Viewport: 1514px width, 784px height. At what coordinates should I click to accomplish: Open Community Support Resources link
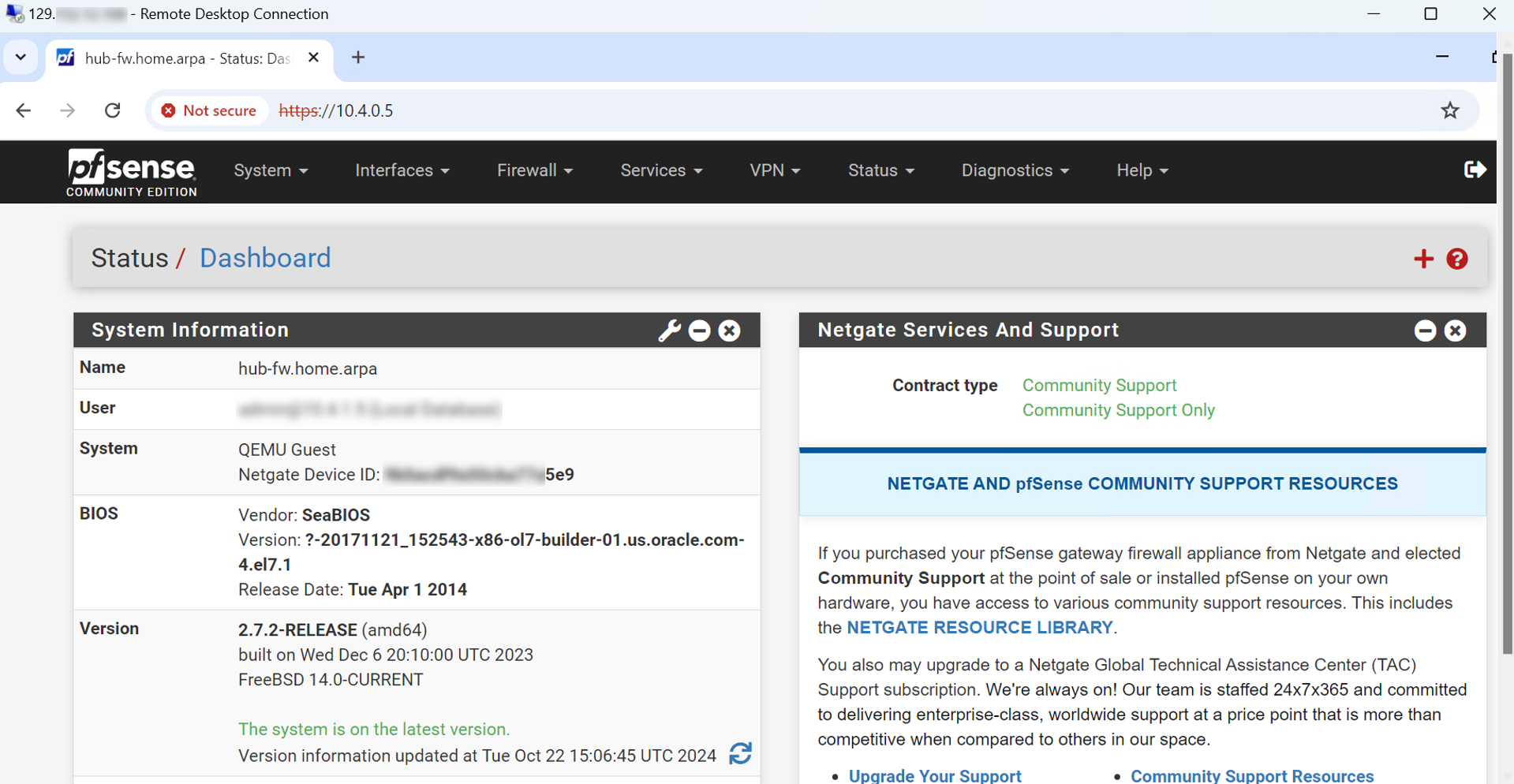point(1252,775)
